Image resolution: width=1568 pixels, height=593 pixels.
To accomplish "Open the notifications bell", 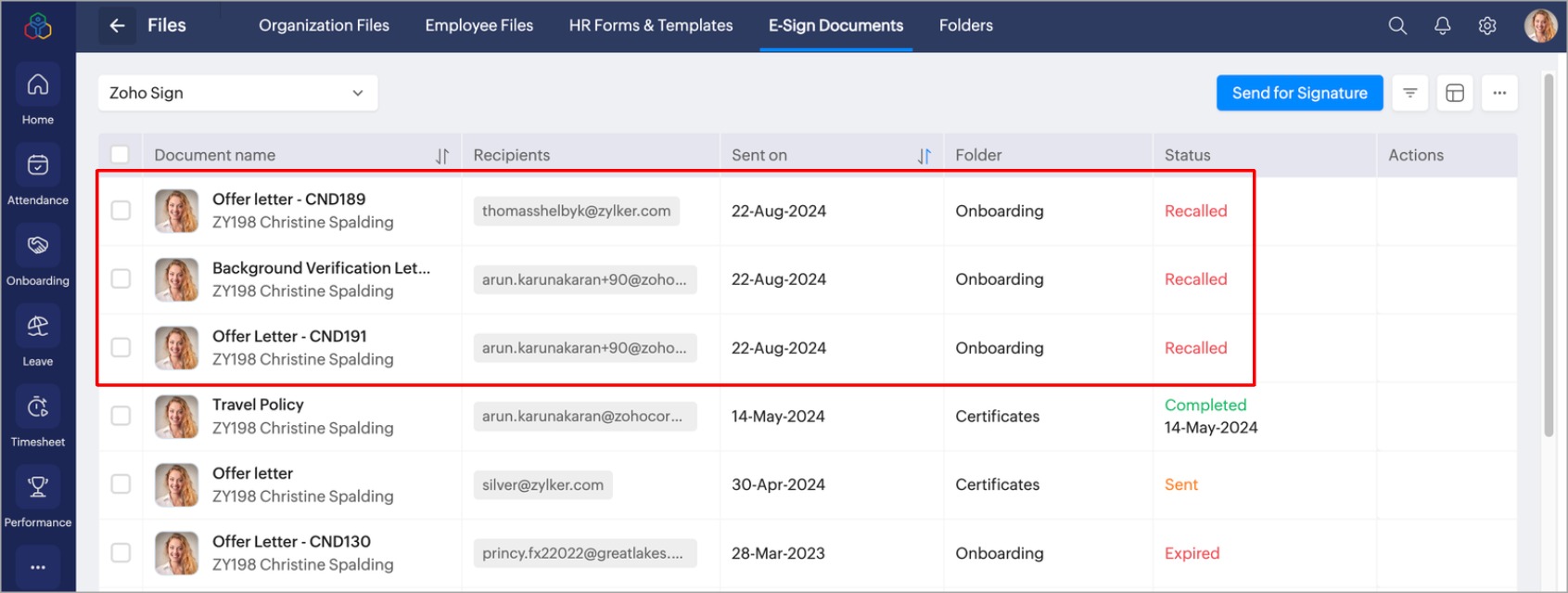I will tap(1442, 26).
